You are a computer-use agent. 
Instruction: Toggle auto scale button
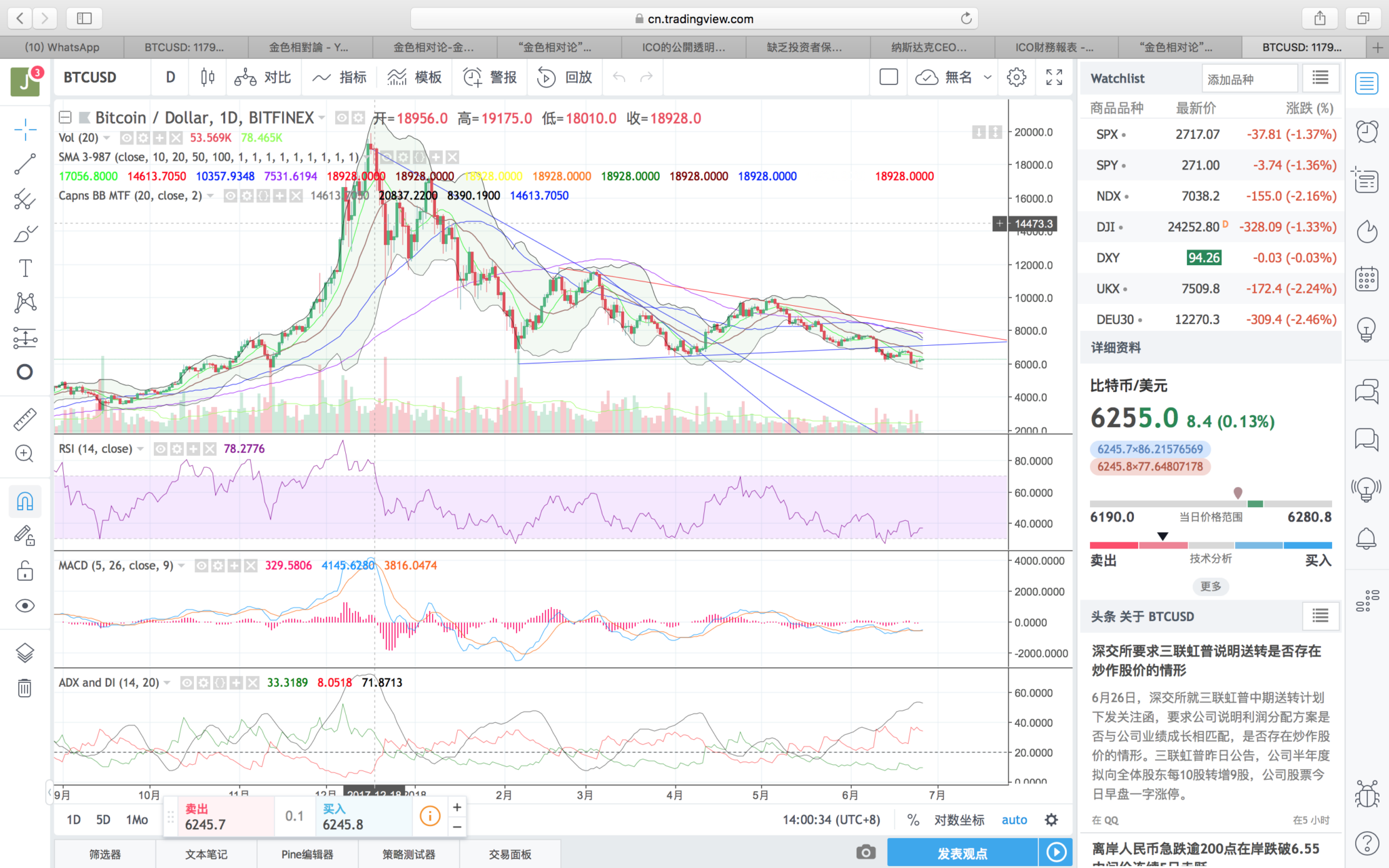point(1015,820)
